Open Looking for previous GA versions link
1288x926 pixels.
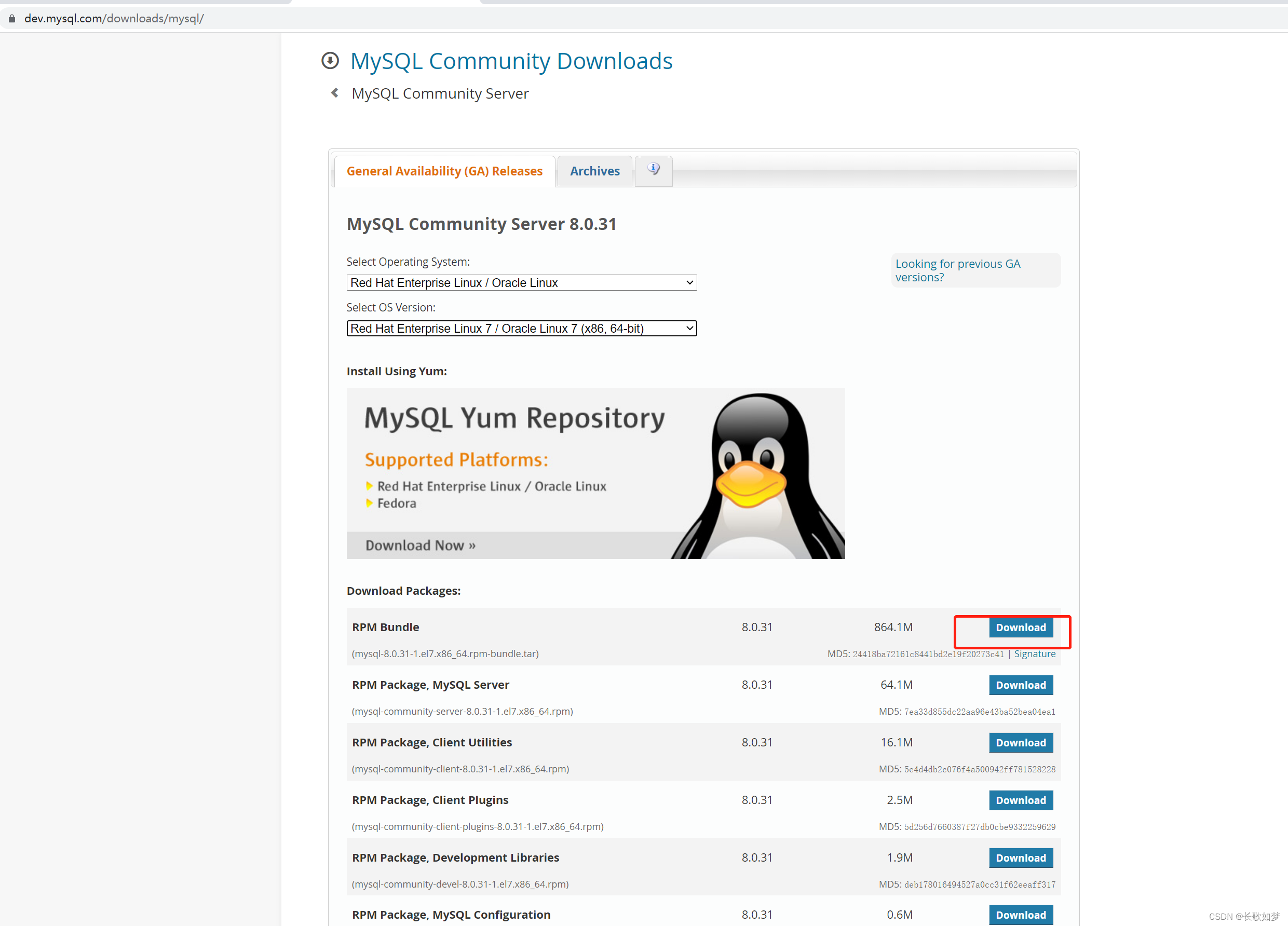pyautogui.click(x=957, y=270)
